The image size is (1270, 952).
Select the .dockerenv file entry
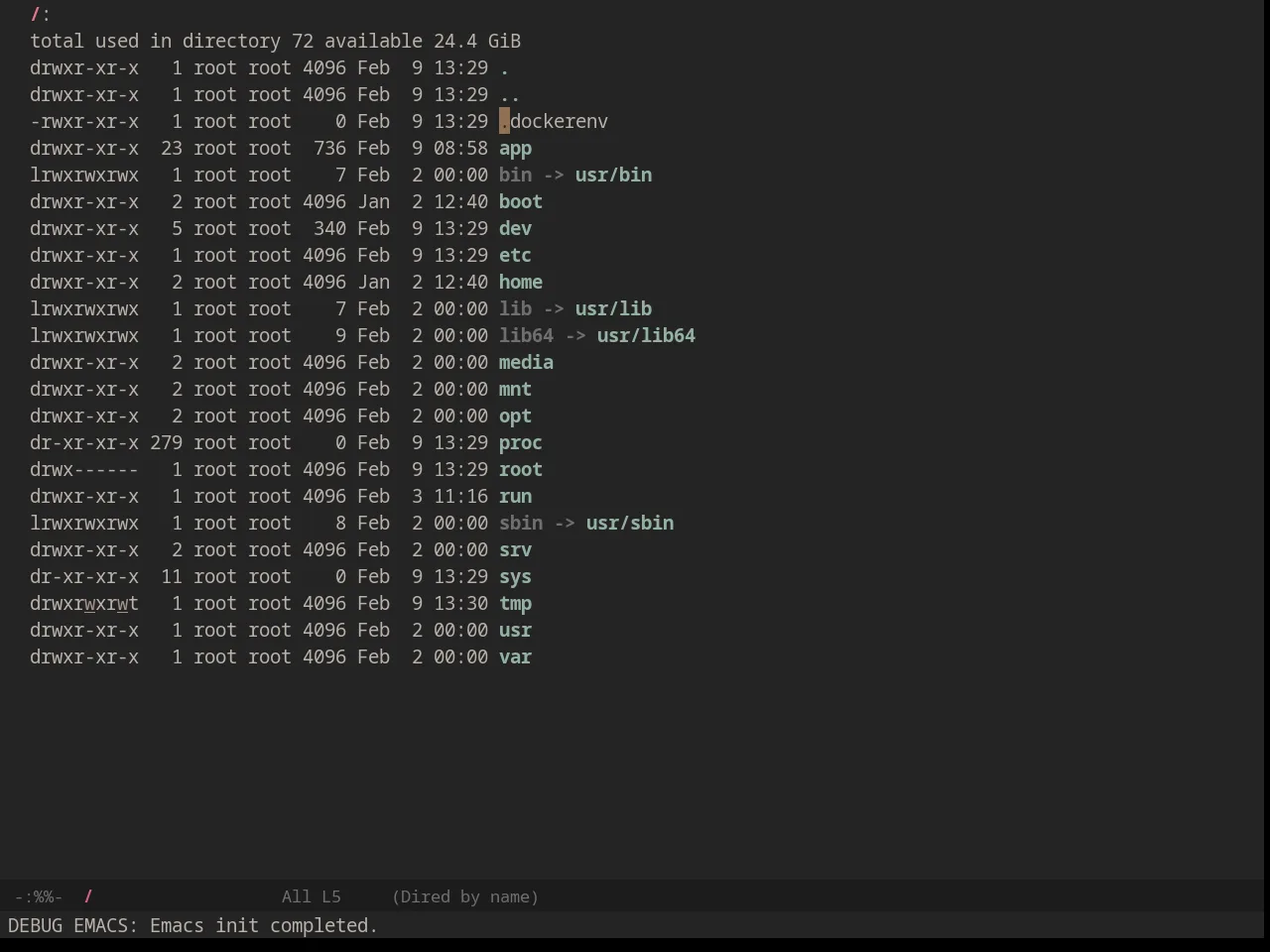[x=554, y=122]
